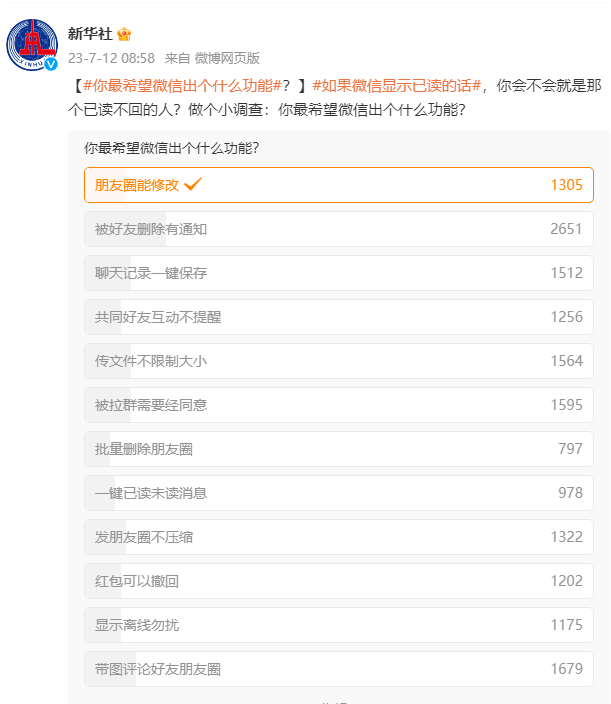
Task: Click the blue verified V badge
Action: (51, 64)
